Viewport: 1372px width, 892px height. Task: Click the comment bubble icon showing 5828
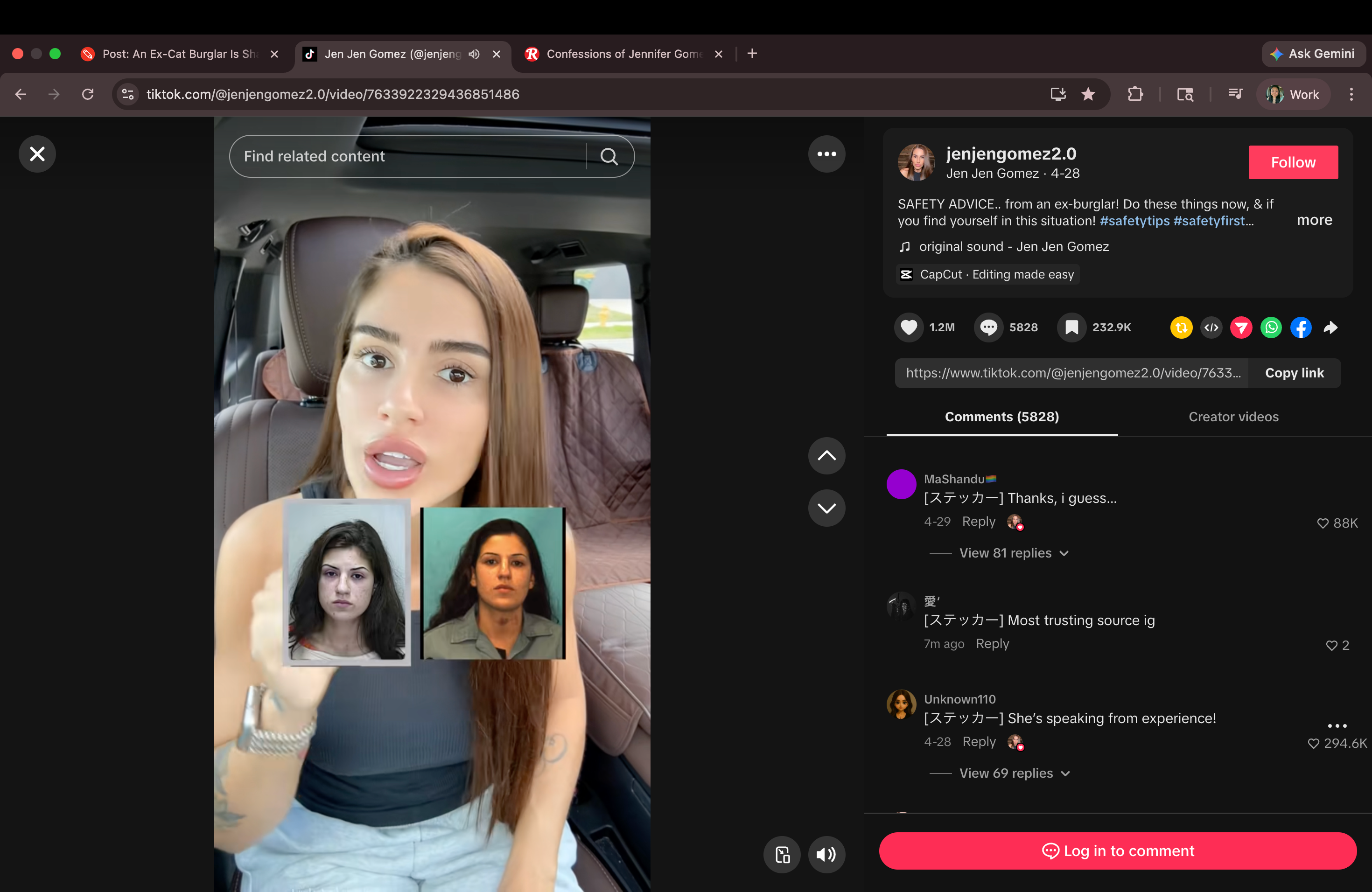tap(989, 328)
